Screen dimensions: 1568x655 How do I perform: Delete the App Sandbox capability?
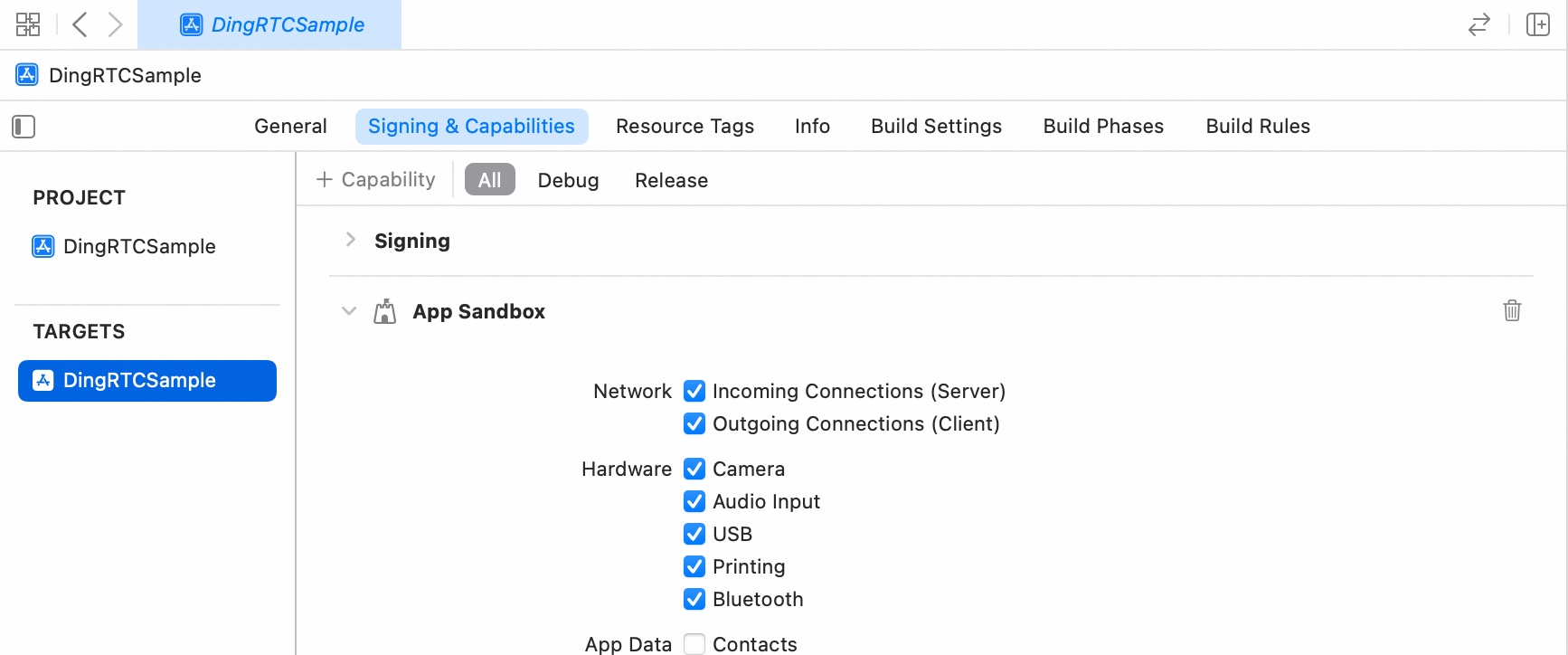pos(1512,311)
